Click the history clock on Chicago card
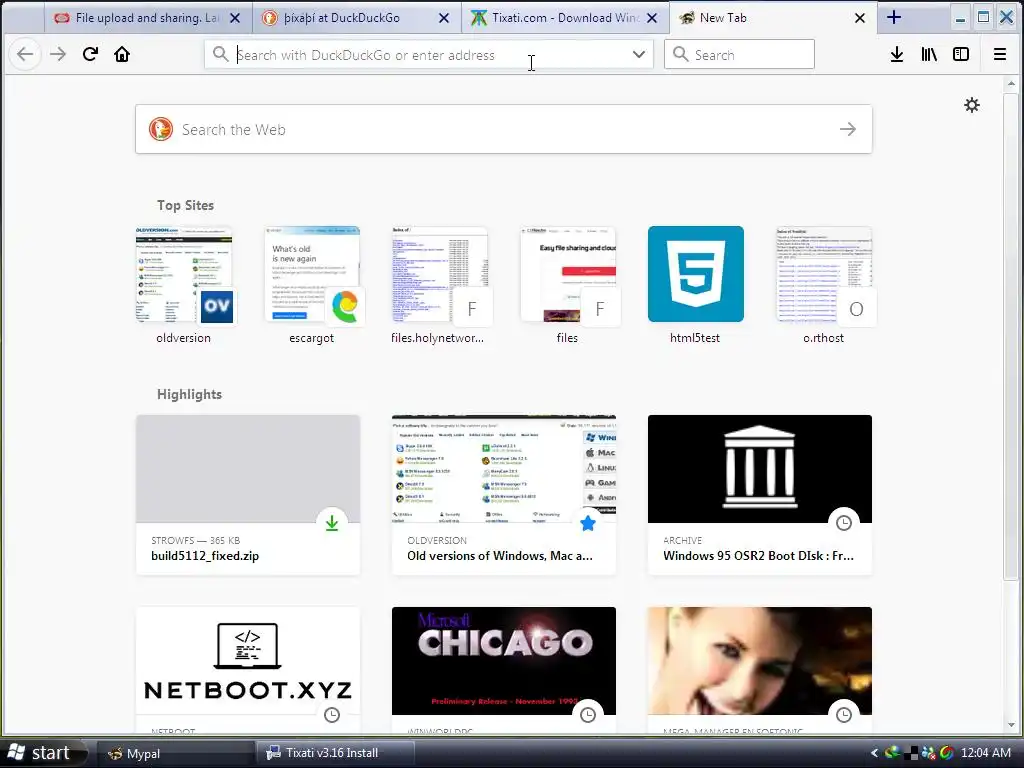The height and width of the screenshot is (768, 1024). click(588, 714)
